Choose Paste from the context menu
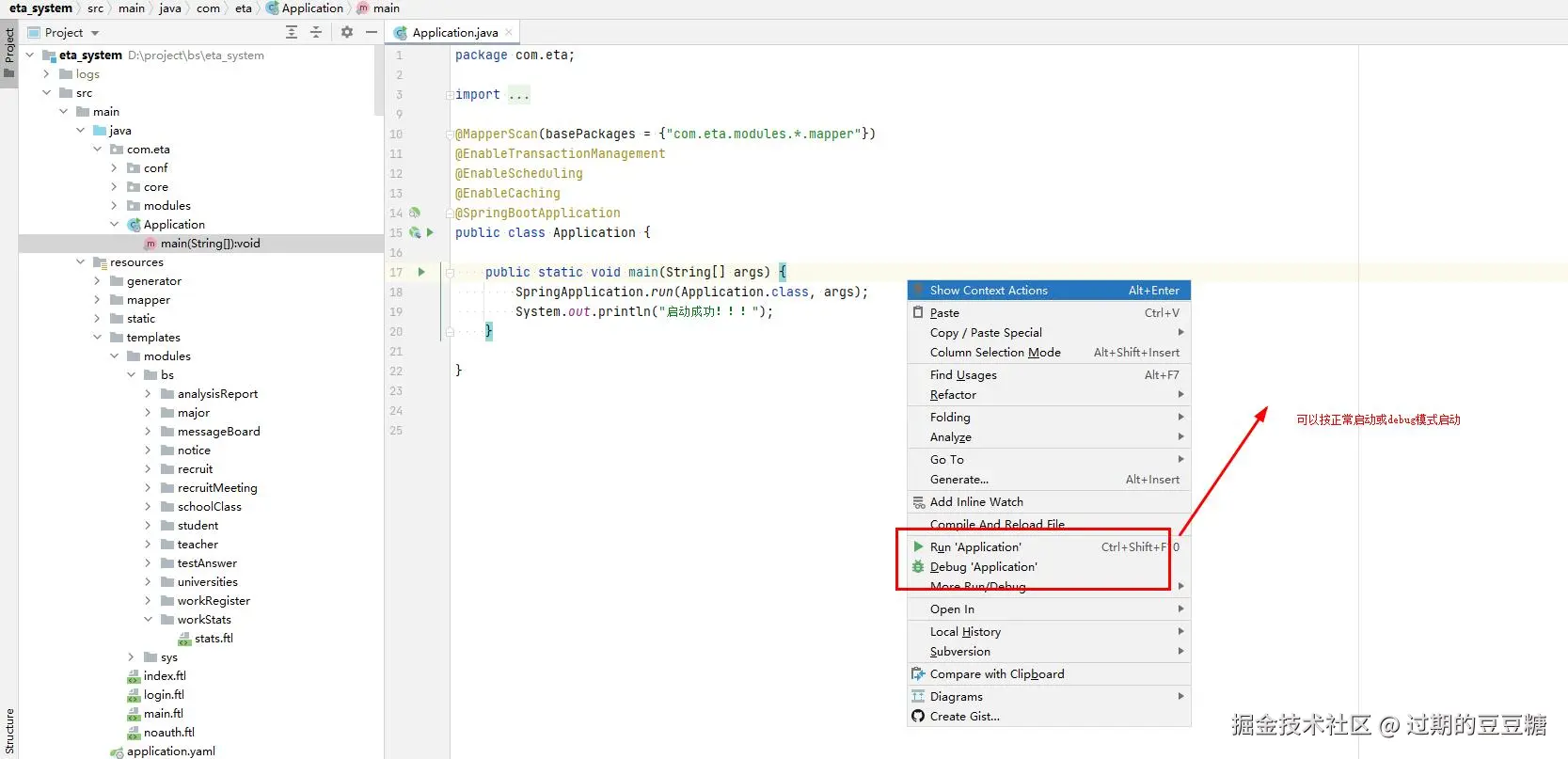This screenshot has height=759, width=1568. pyautogui.click(x=1049, y=312)
